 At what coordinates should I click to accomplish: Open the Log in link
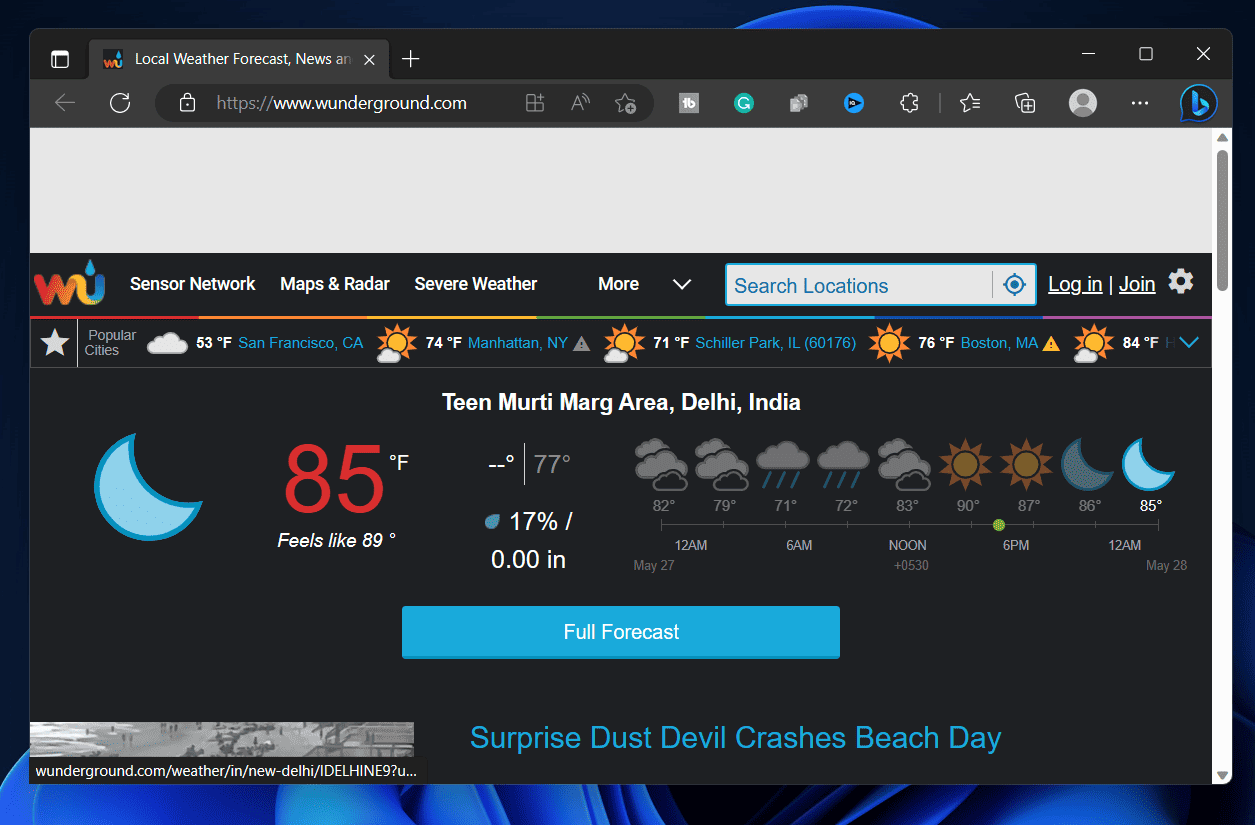click(x=1075, y=285)
